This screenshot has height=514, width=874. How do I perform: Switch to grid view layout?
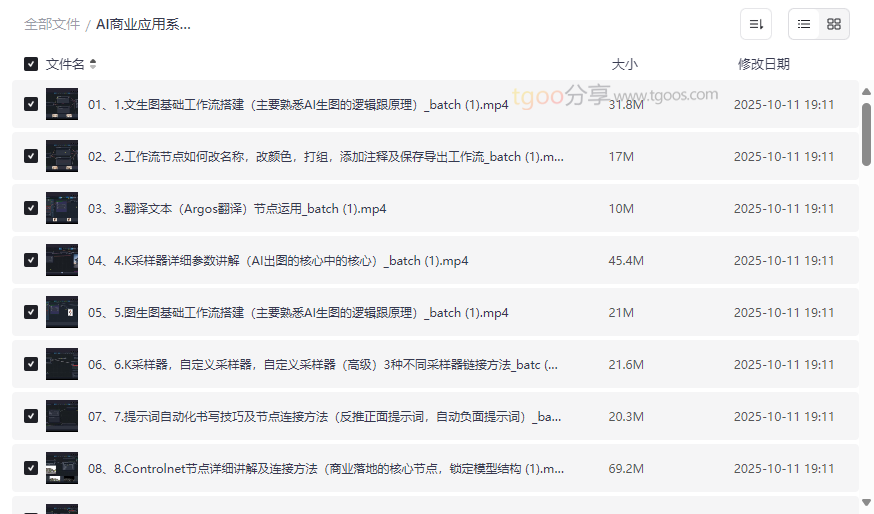coord(834,24)
